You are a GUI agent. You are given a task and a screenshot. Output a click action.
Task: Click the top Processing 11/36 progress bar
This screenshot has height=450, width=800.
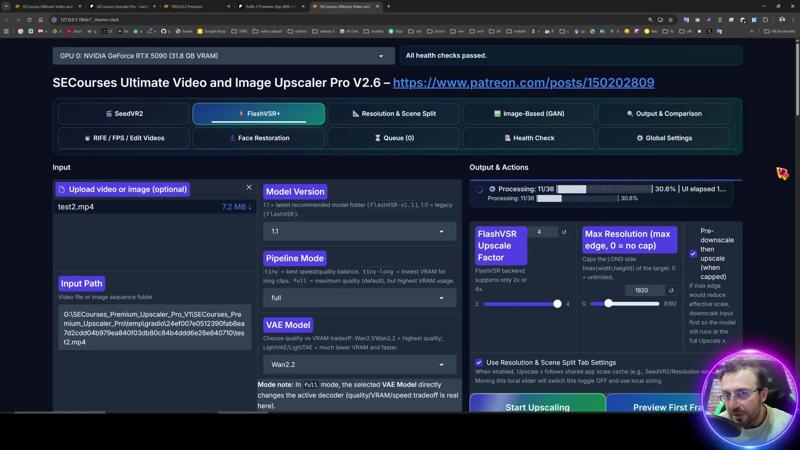[x=604, y=189]
